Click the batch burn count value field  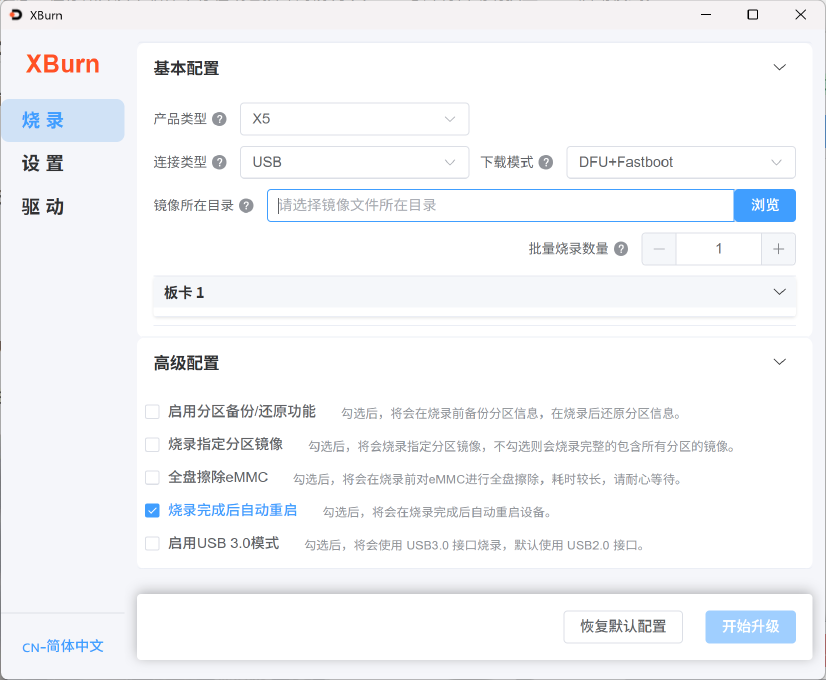click(x=719, y=249)
